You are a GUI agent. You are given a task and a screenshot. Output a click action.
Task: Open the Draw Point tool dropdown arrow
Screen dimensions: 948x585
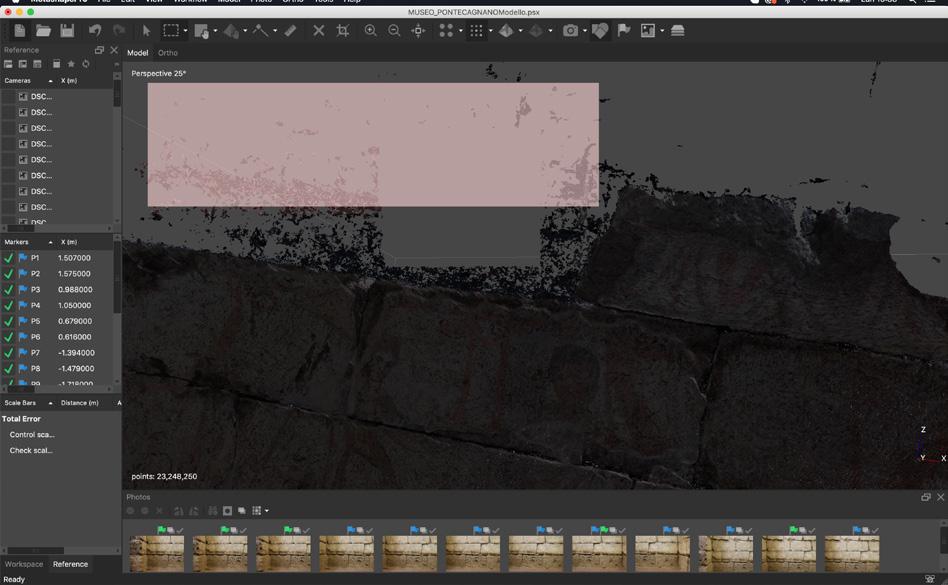275,31
